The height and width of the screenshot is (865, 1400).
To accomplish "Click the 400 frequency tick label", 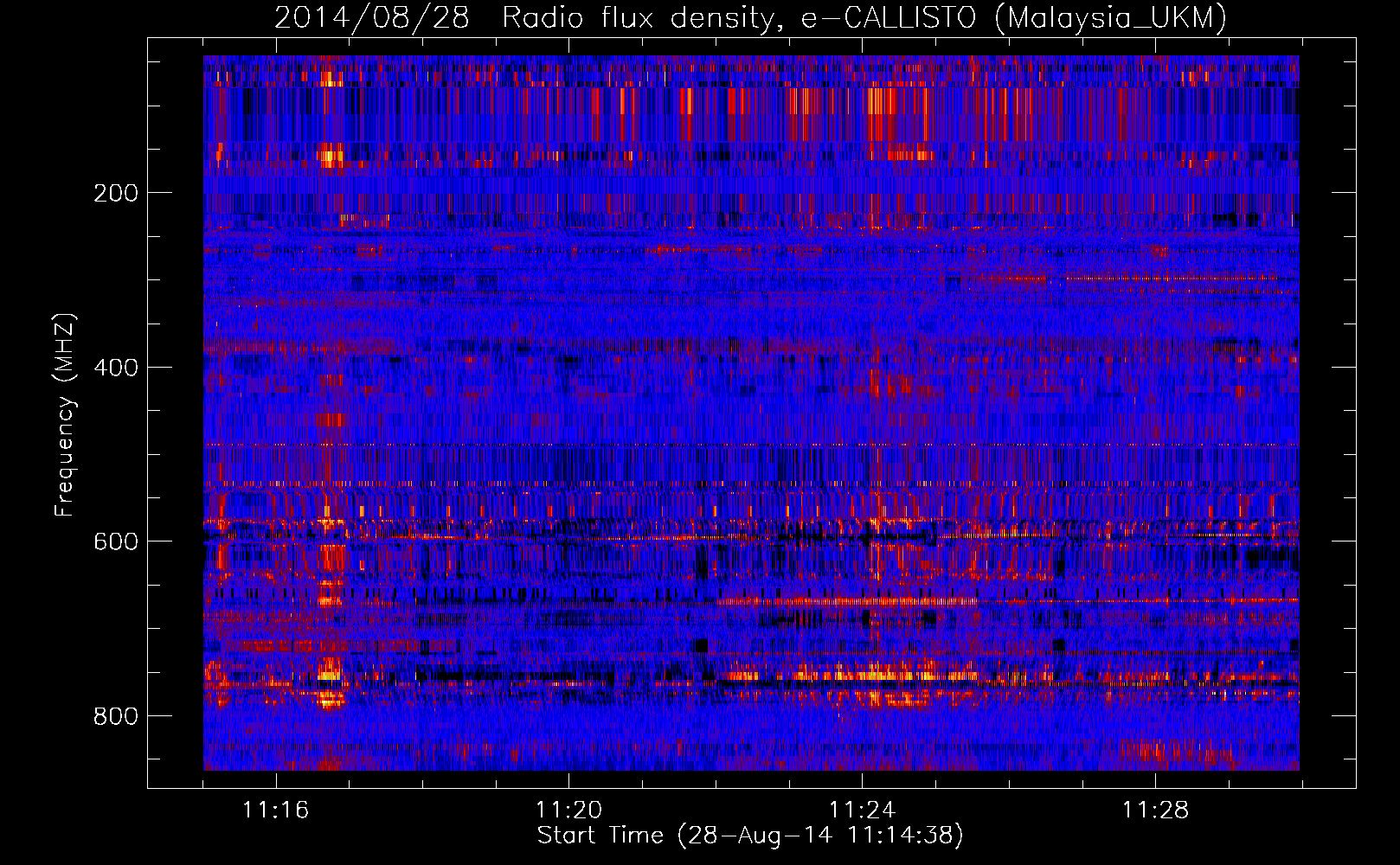I will [116, 368].
